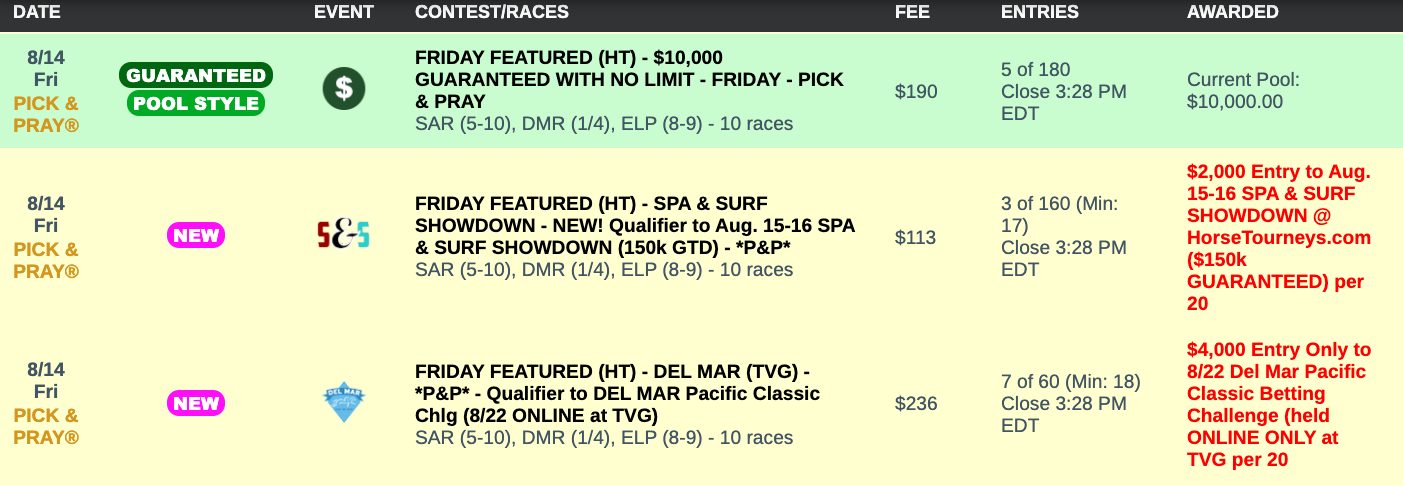Image resolution: width=1403 pixels, height=485 pixels.
Task: Click the EVENT column header
Action: [343, 12]
